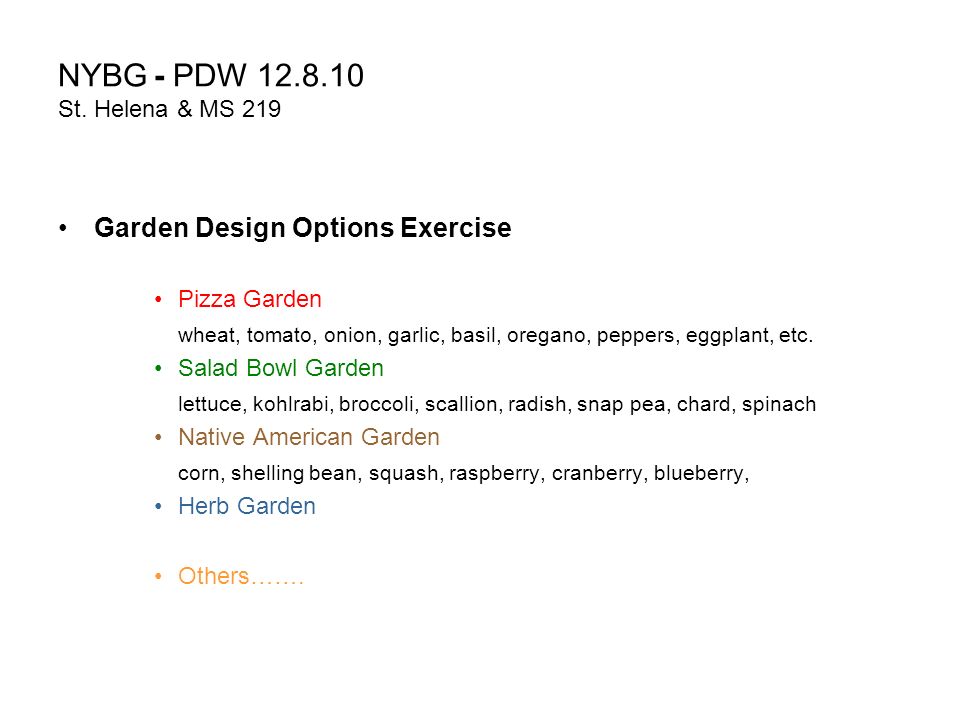This screenshot has height=720, width=960.
Task: Click the word spinach in salad list
Action: pyautogui.click(x=779, y=405)
